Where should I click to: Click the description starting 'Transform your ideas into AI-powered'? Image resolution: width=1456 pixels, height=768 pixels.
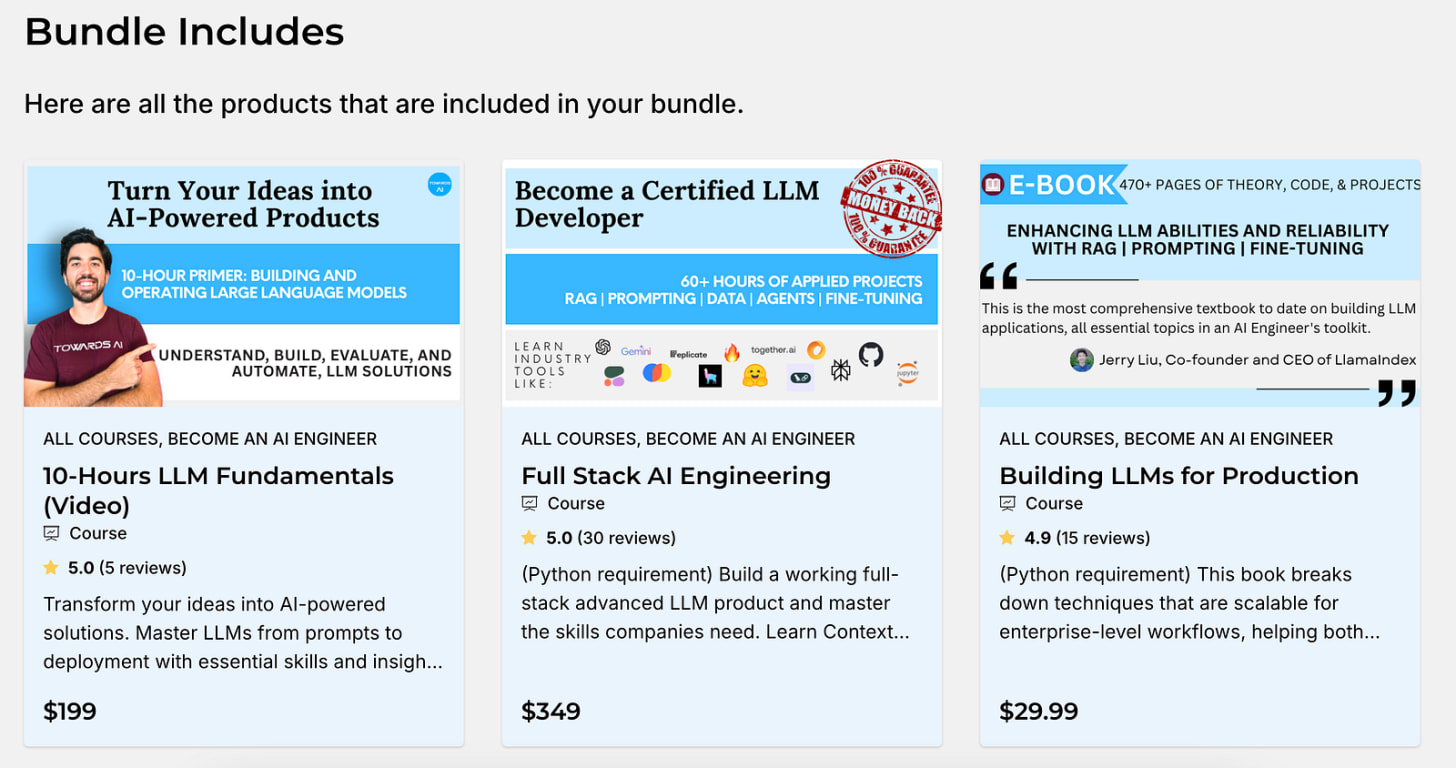pos(243,633)
